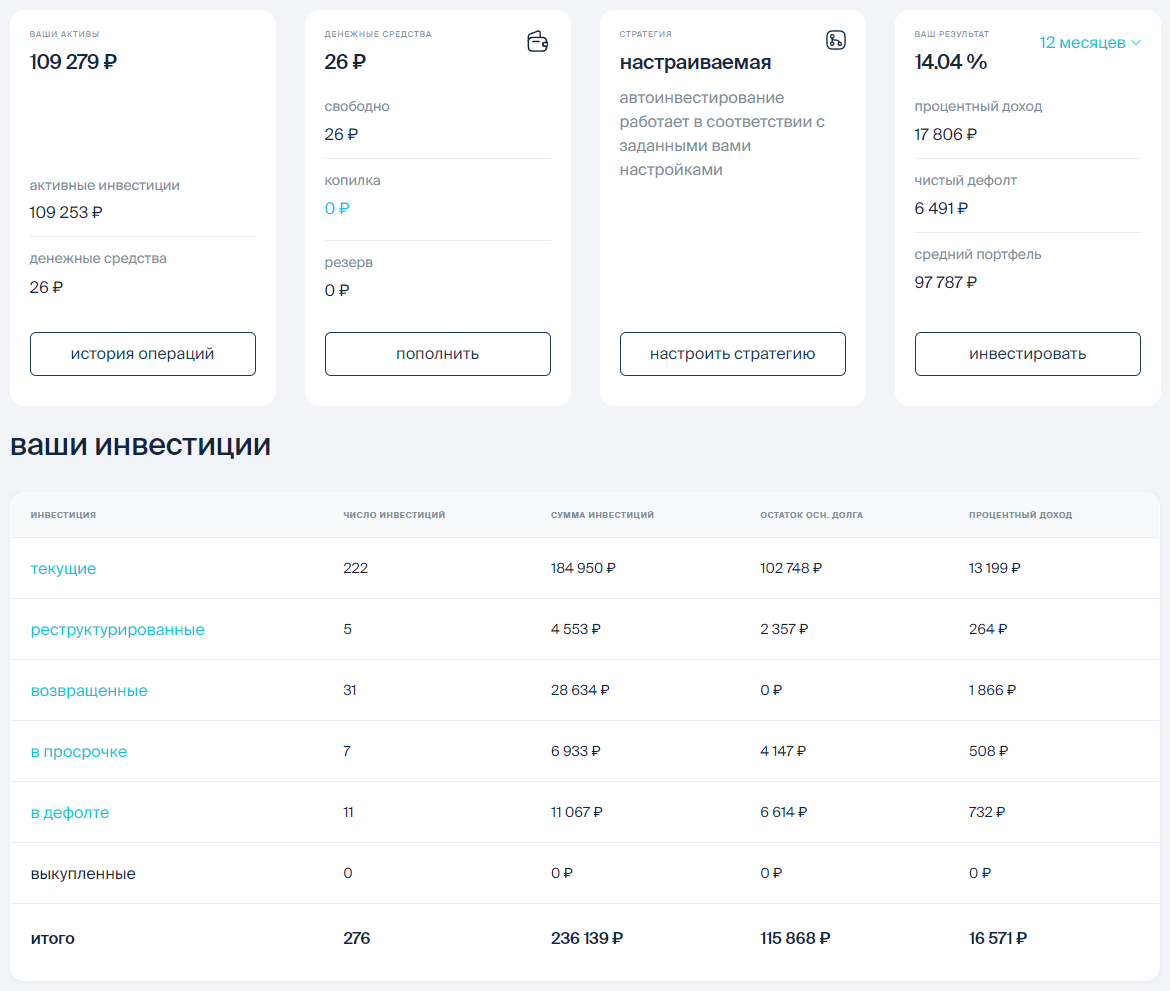Click настроить стратегию button
Screen dimensions: 1170x991
coord(732,354)
